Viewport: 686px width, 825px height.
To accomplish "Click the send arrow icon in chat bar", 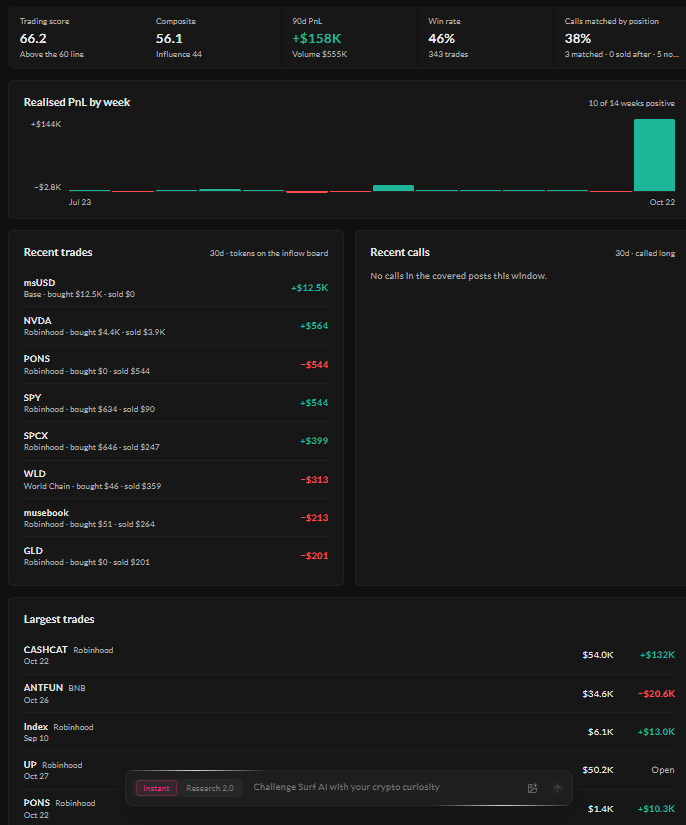I will (557, 788).
